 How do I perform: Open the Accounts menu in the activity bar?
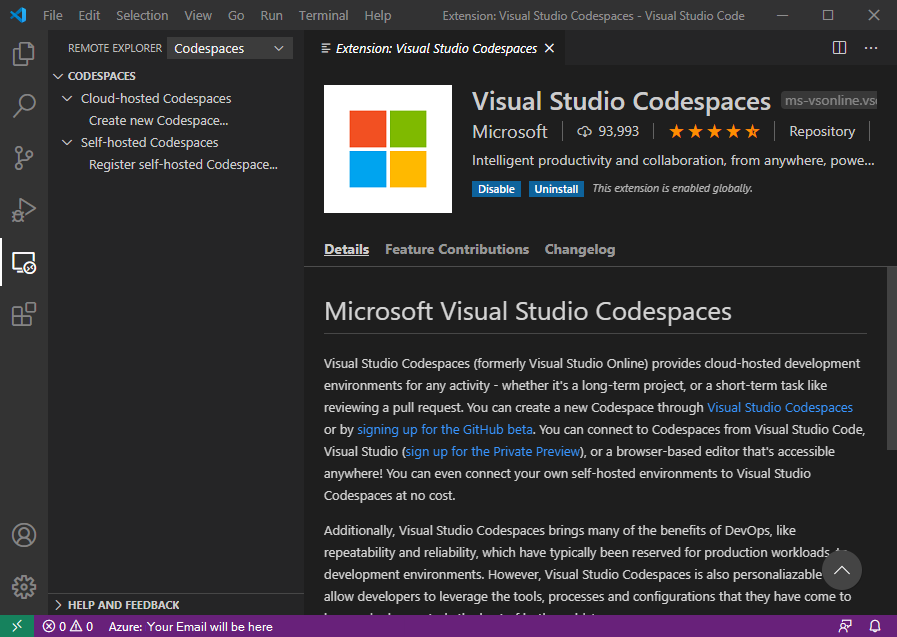click(23, 535)
